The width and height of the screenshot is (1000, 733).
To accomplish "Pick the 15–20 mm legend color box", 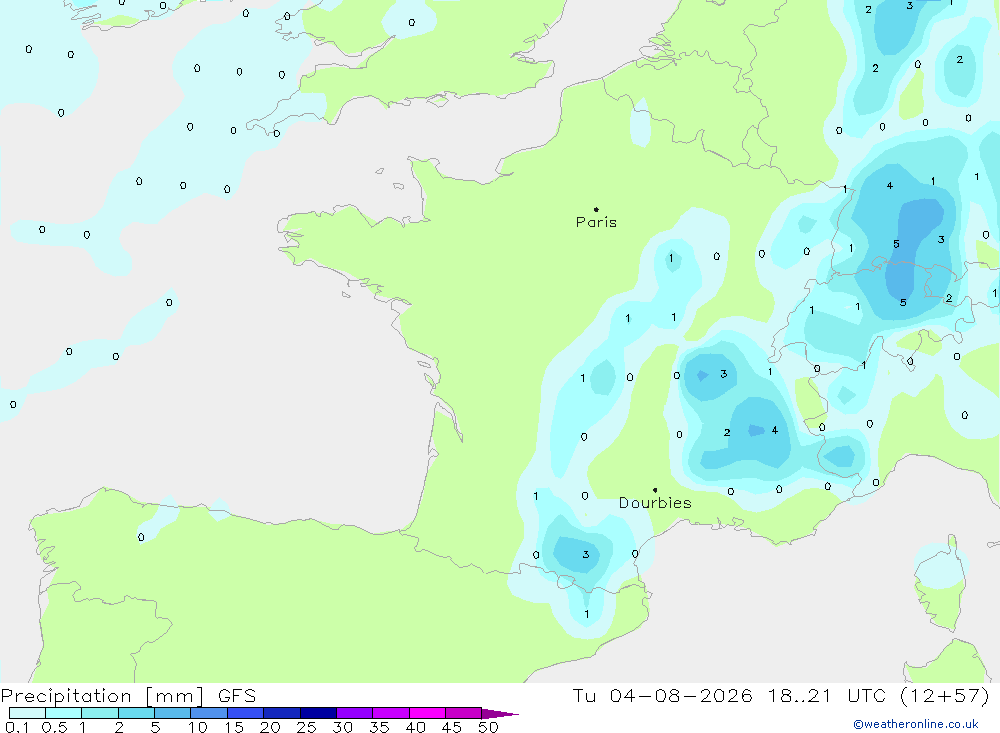I will click(246, 713).
